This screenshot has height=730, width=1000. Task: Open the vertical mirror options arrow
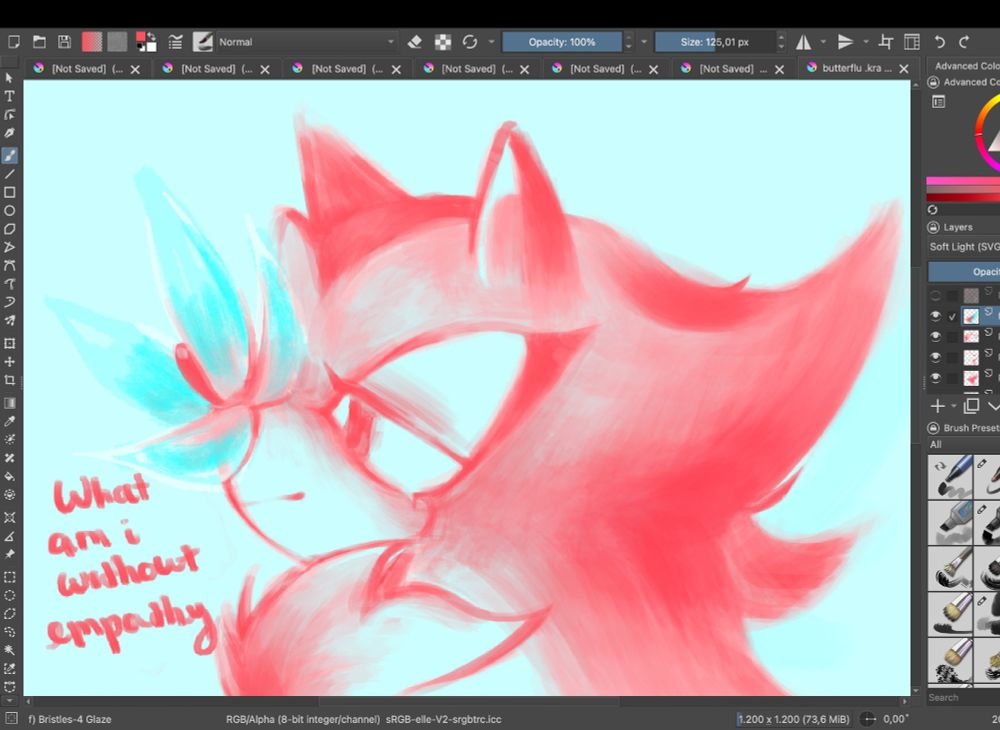[x=865, y=42]
